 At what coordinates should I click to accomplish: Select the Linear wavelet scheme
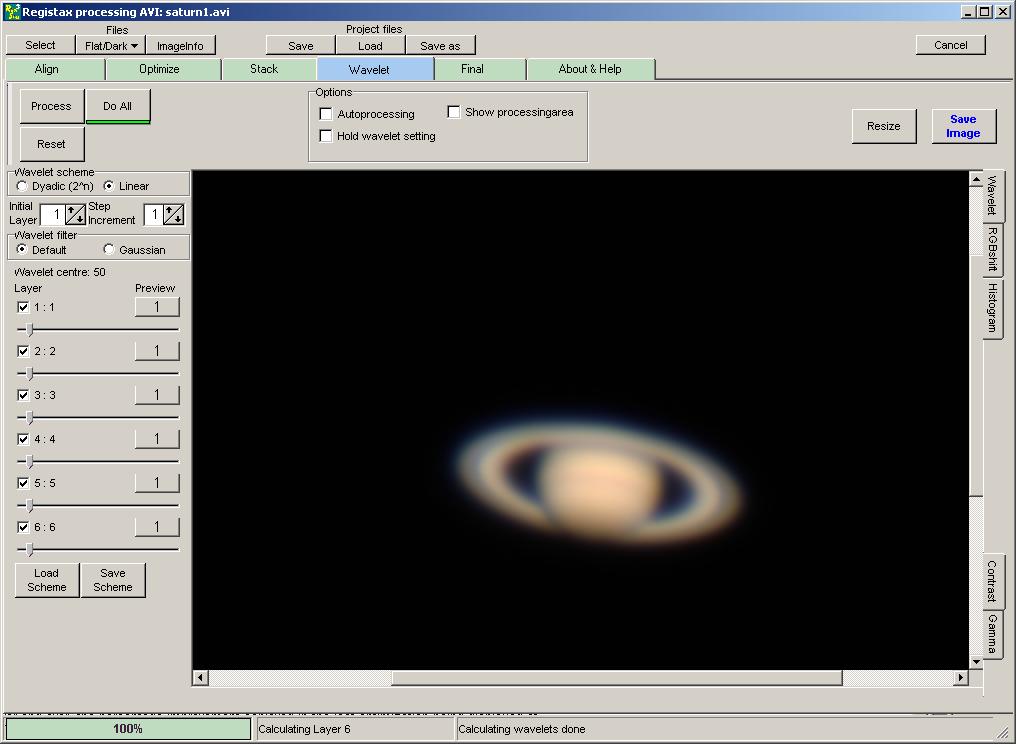coord(109,186)
